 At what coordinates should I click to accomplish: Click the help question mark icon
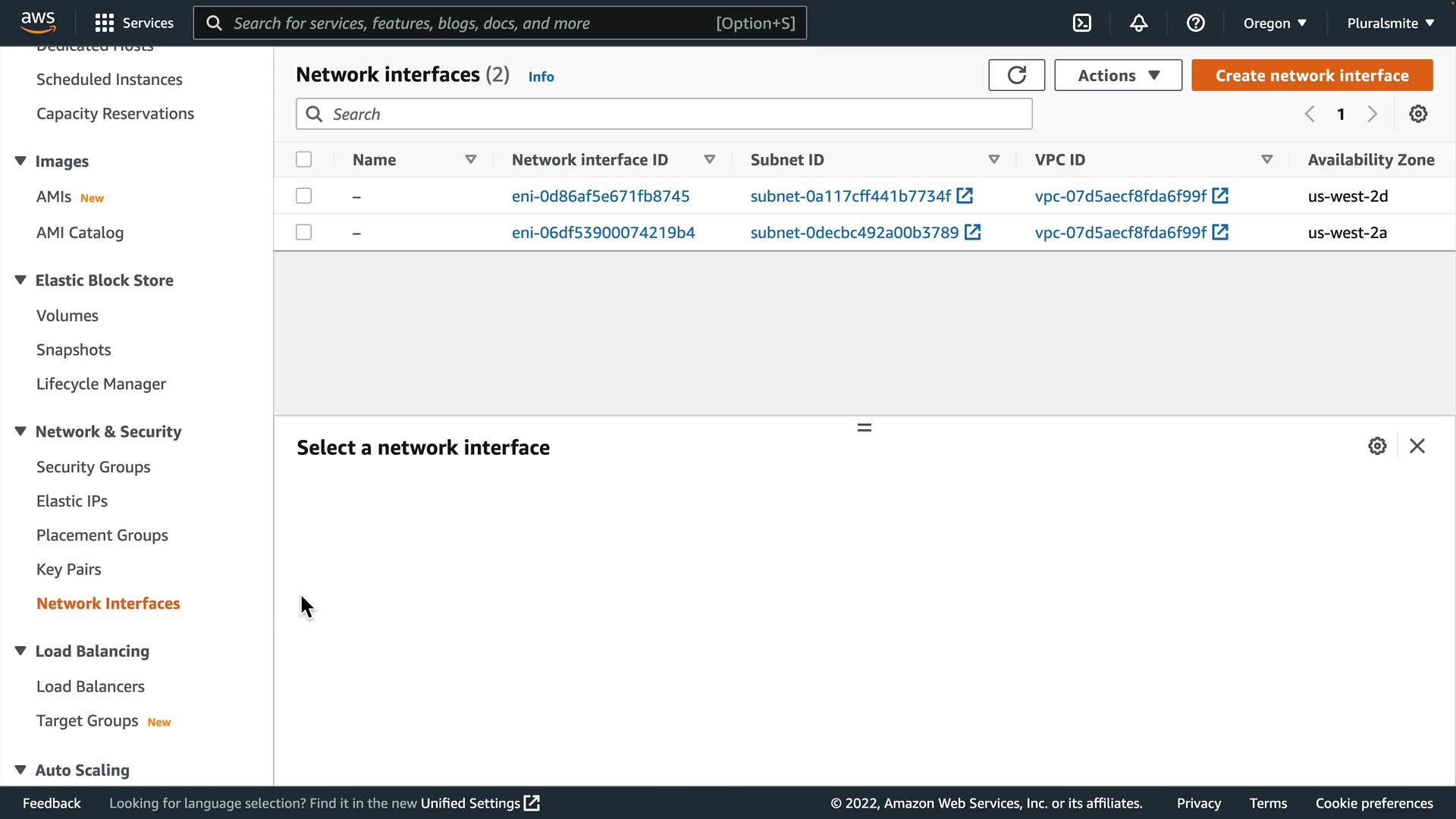click(x=1195, y=23)
